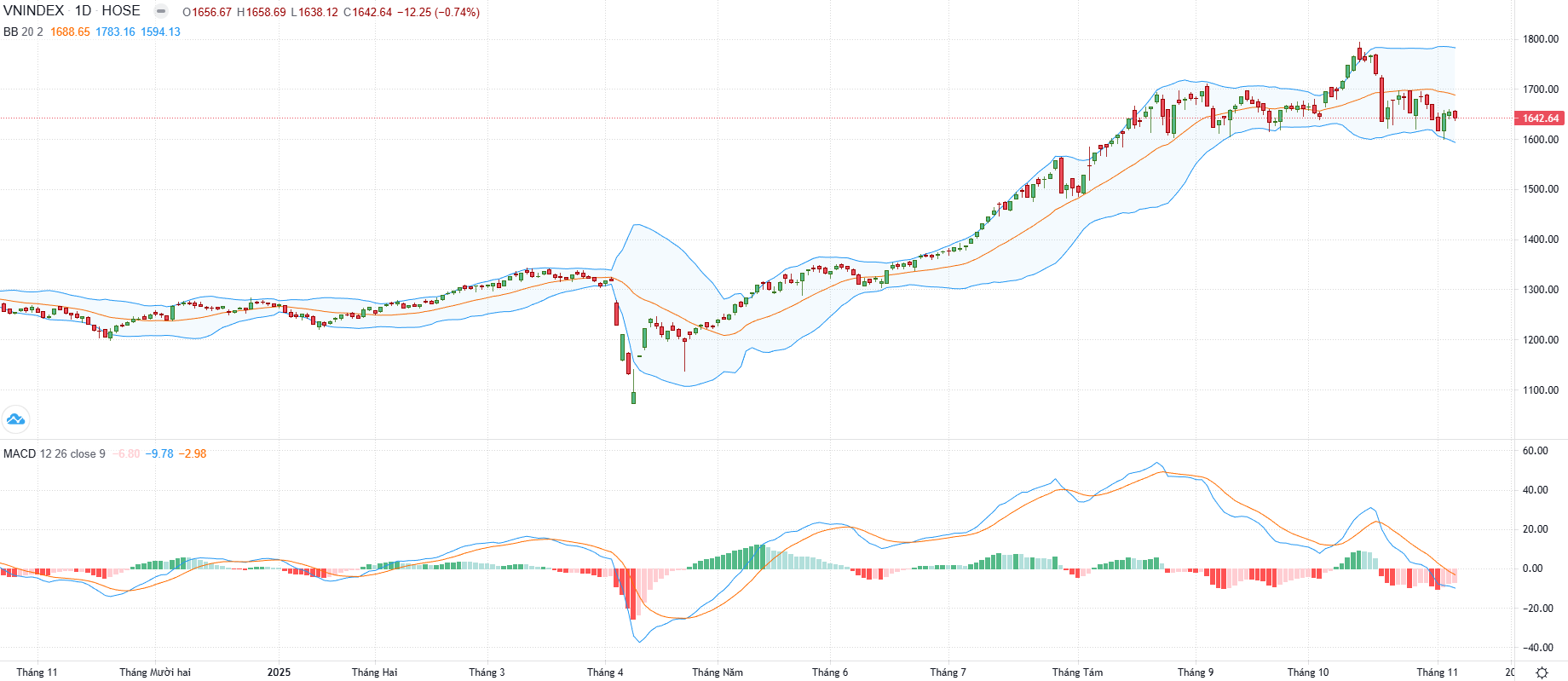This screenshot has height=681, width=1568.
Task: Open the TradingView logo in the chart corner
Action: (x=15, y=419)
